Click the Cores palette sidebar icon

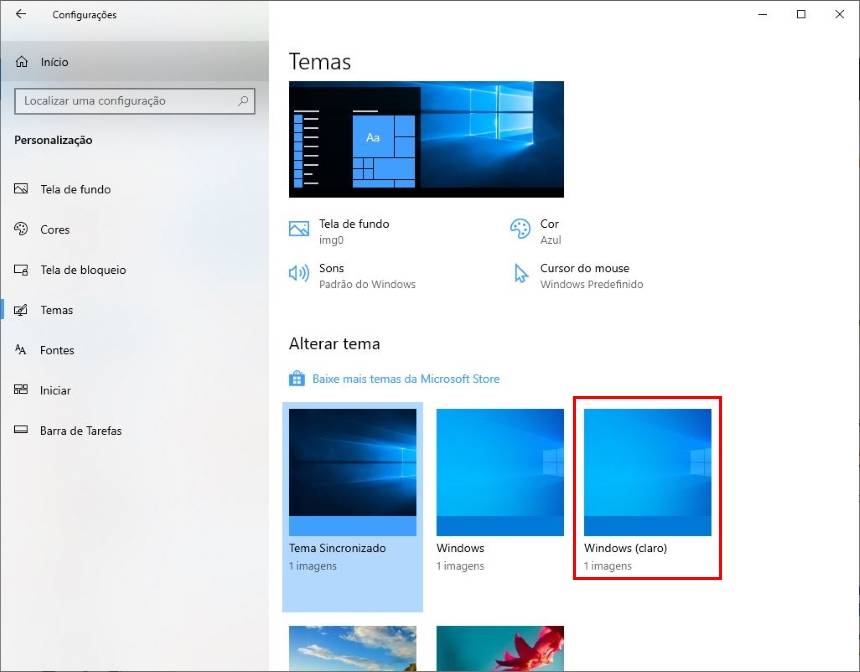[21, 229]
